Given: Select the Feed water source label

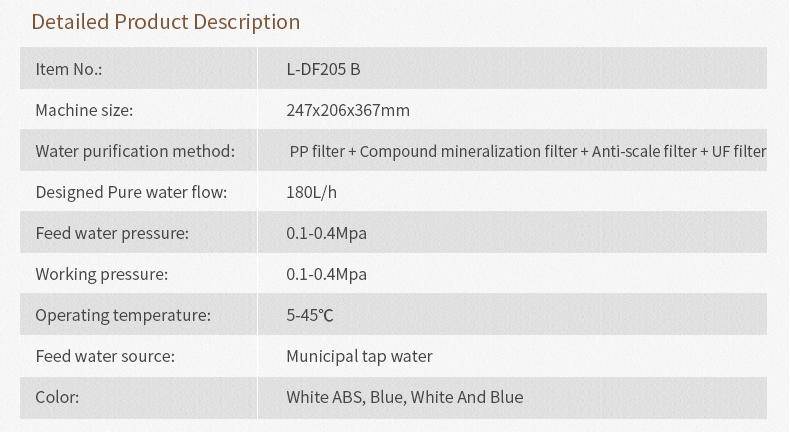Looking at the screenshot, I should (105, 356).
